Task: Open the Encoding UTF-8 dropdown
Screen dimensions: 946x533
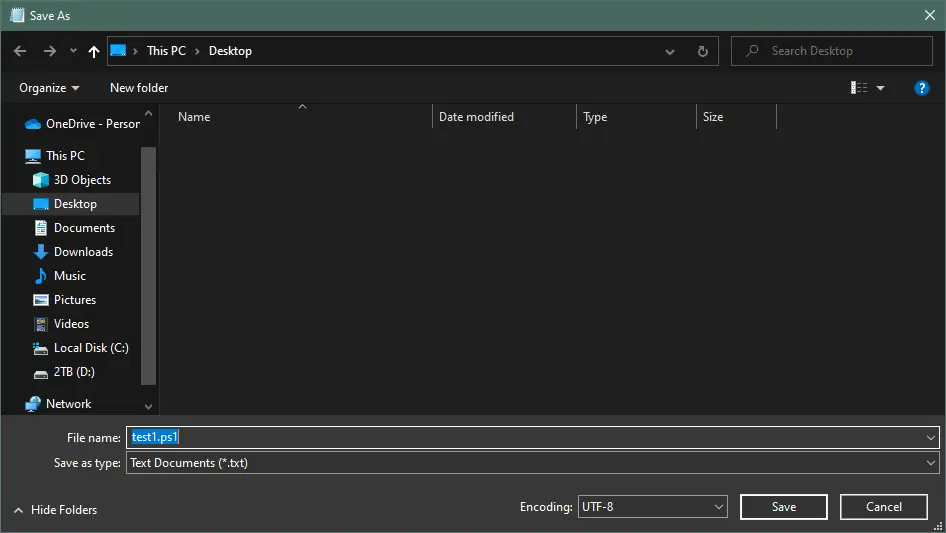Action: [x=652, y=507]
